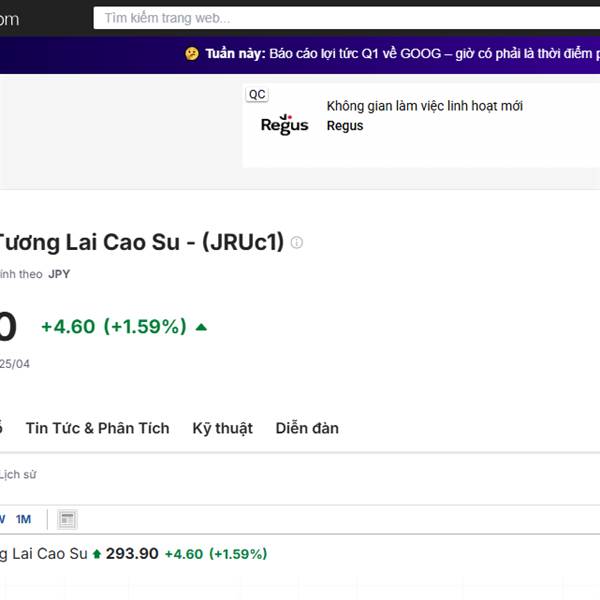Click the chart layout news icon
Image resolution: width=600 pixels, height=600 pixels.
67,520
